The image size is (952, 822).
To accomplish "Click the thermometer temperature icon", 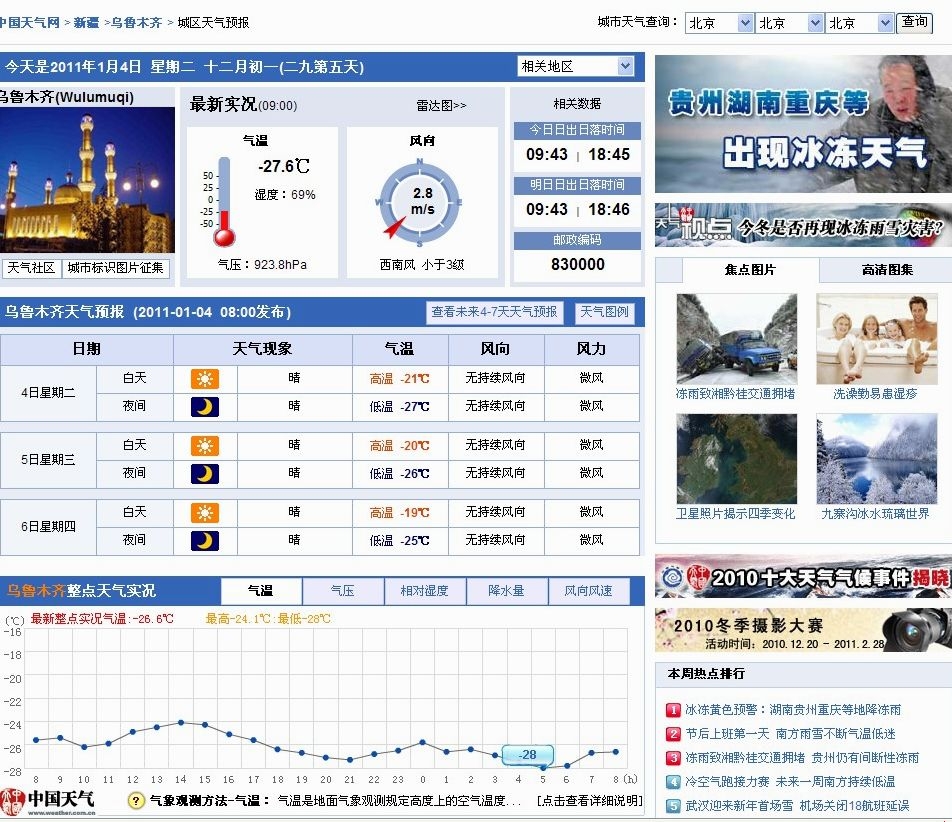I will tap(224, 202).
